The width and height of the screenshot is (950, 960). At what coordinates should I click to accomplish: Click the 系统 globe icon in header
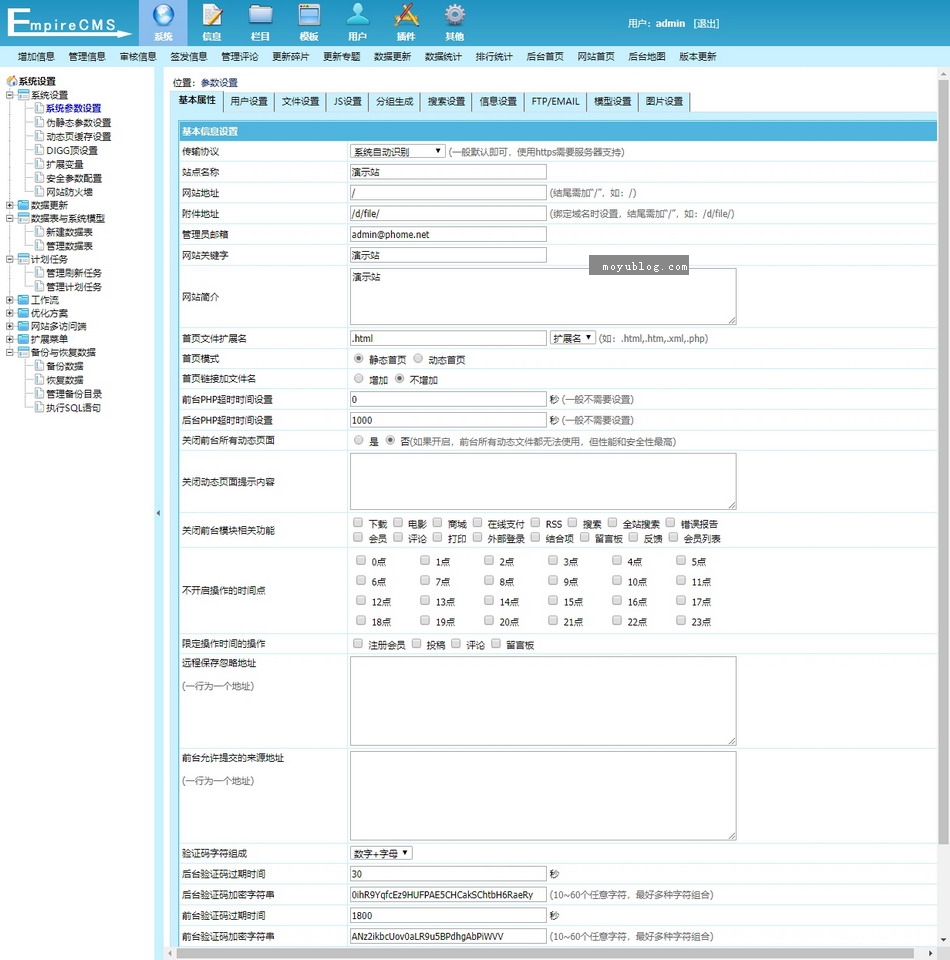click(x=163, y=16)
